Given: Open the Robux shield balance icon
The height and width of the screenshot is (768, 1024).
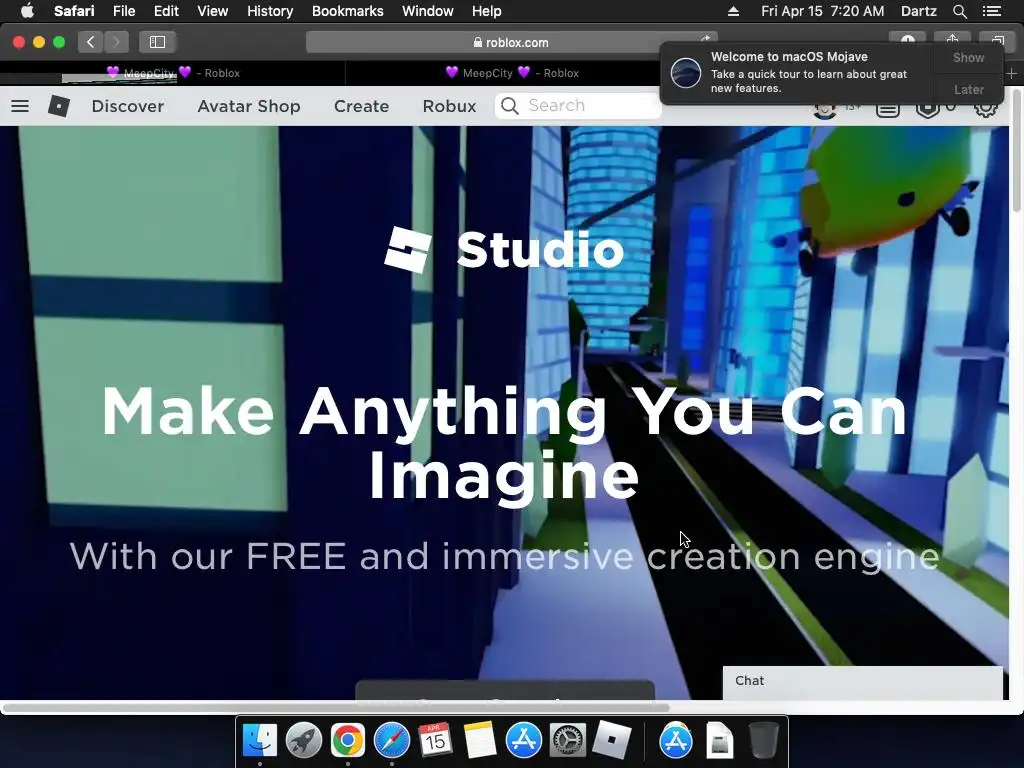Looking at the screenshot, I should (x=927, y=109).
